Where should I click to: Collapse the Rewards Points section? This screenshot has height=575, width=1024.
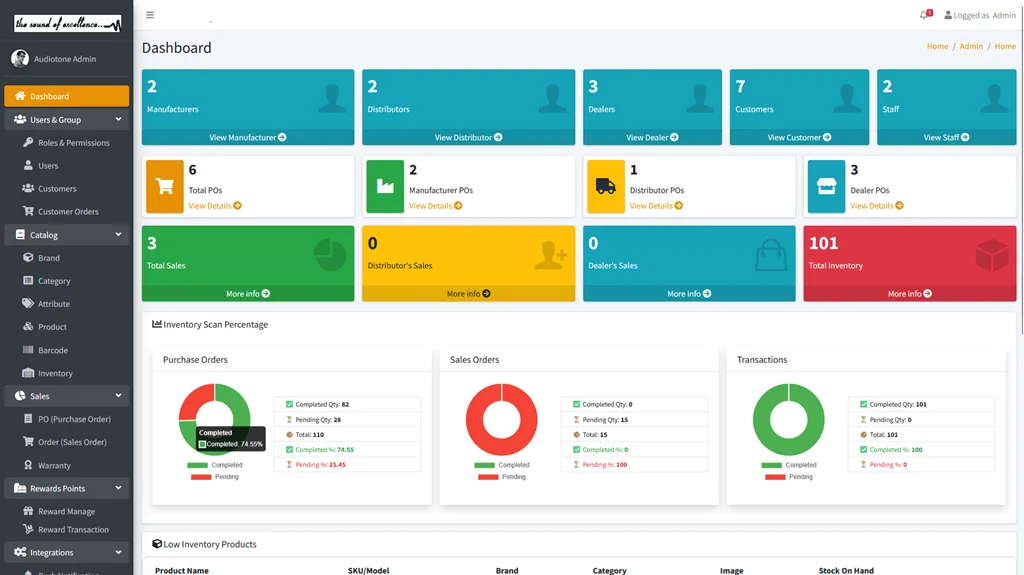click(66, 488)
